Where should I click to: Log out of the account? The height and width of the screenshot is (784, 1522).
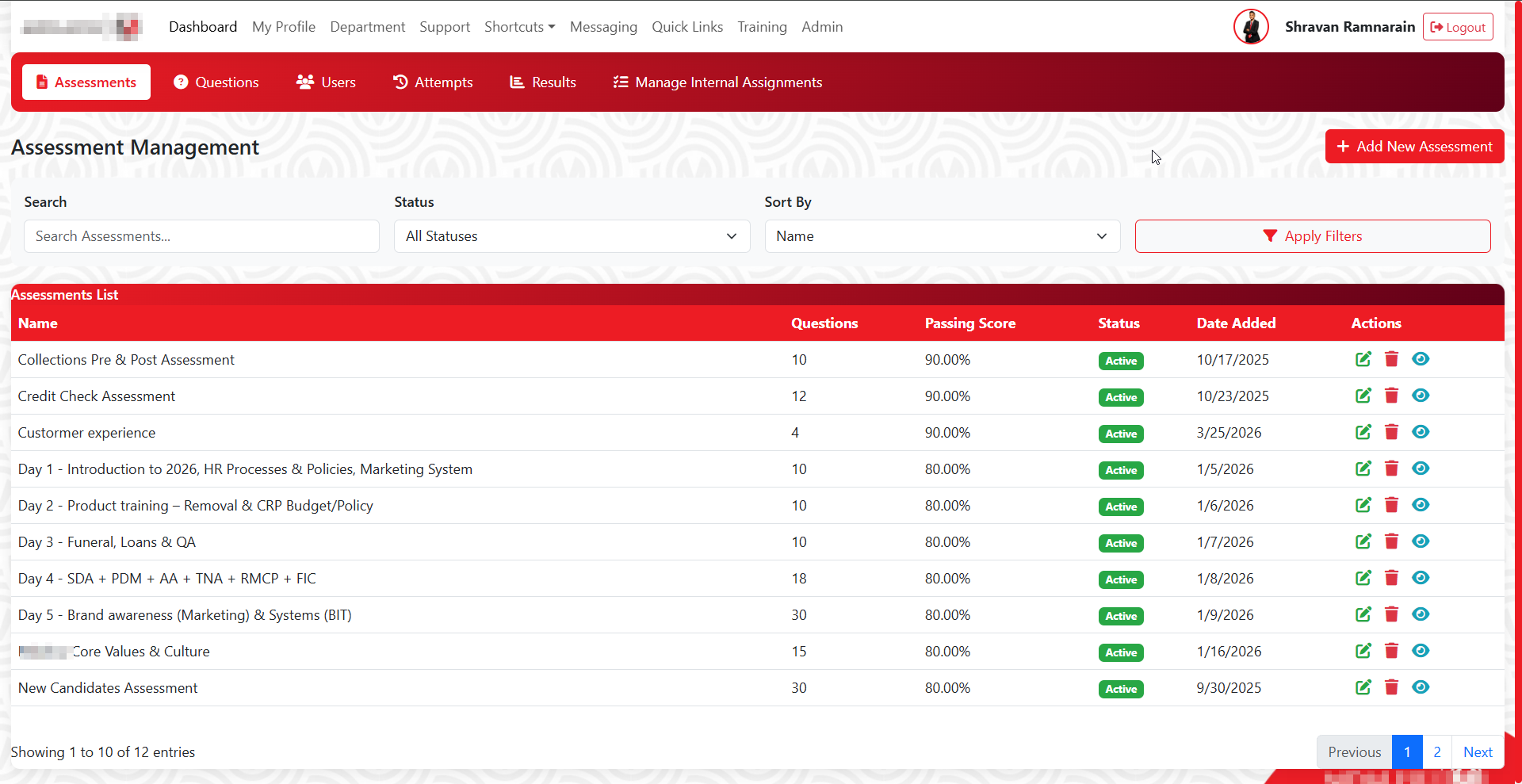[x=1458, y=27]
